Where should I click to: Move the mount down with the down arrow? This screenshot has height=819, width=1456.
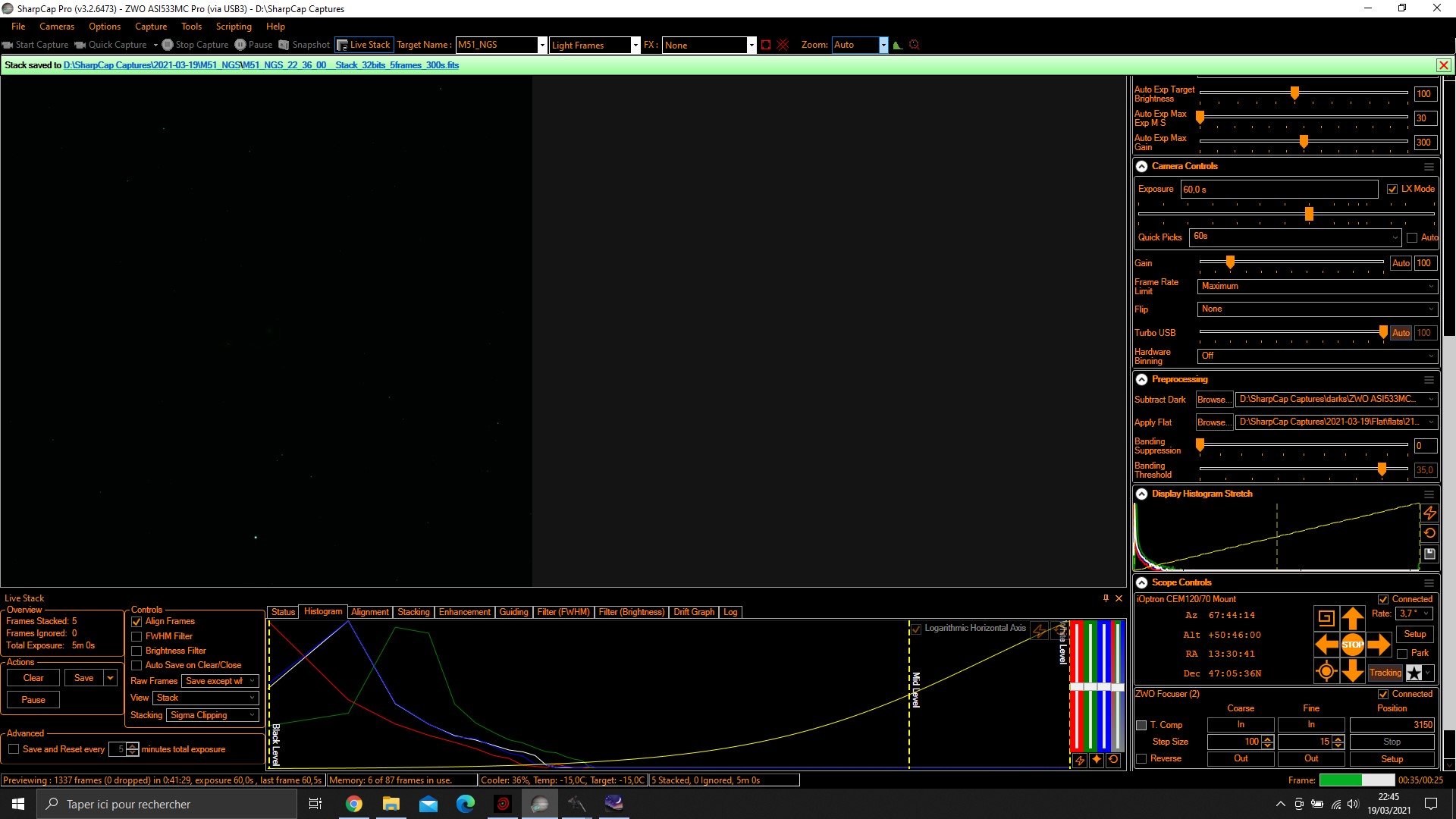pos(1353,671)
